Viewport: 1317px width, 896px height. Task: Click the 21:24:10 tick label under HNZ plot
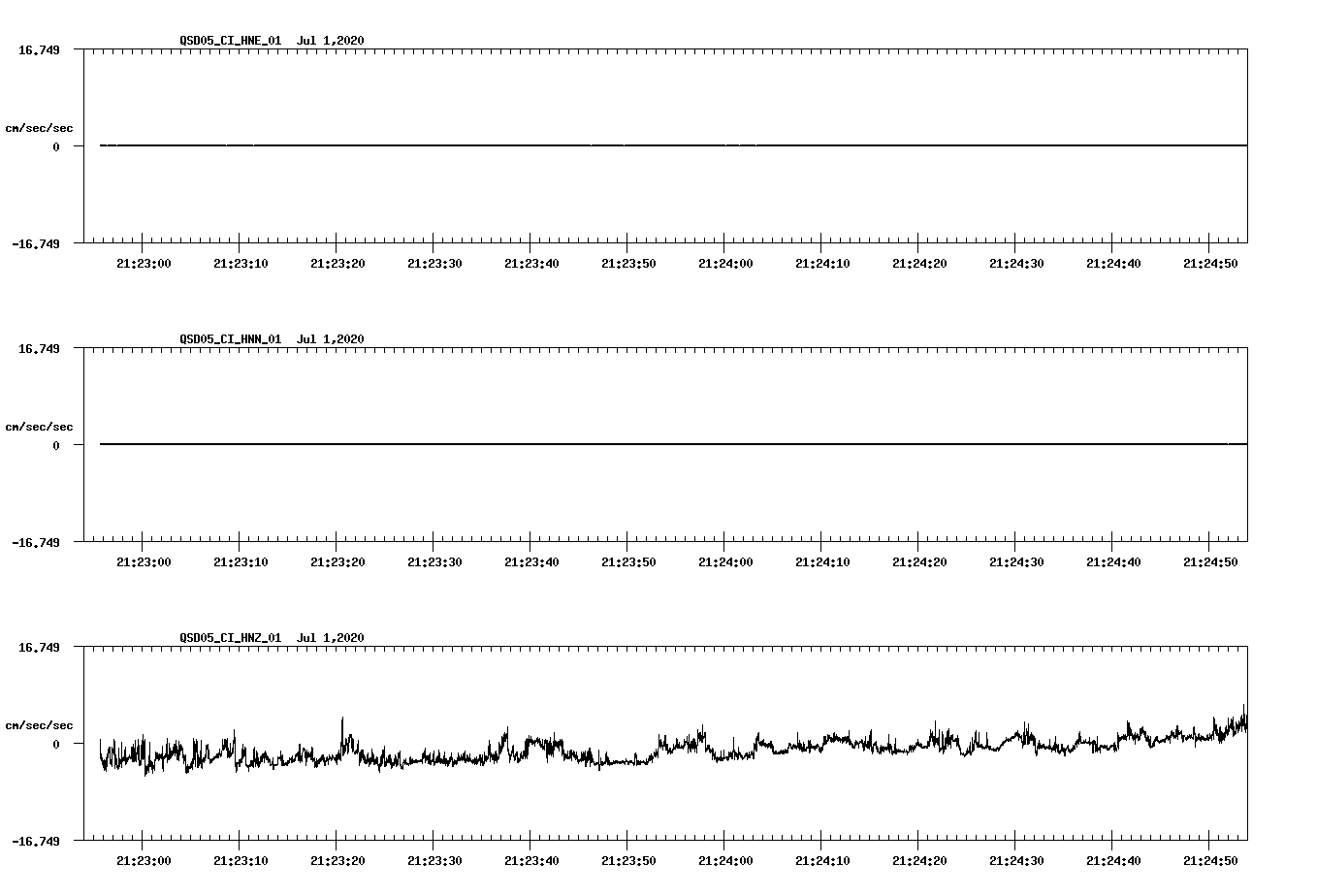click(822, 861)
